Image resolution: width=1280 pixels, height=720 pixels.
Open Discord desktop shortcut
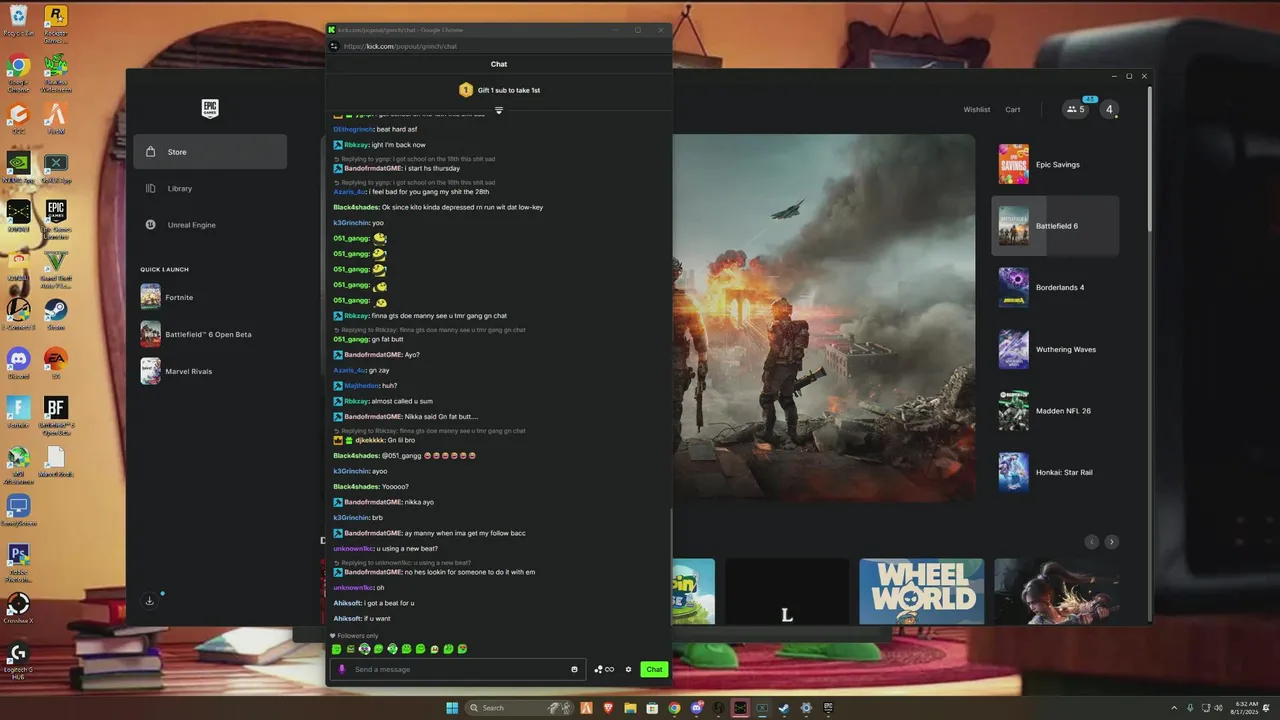point(18,363)
